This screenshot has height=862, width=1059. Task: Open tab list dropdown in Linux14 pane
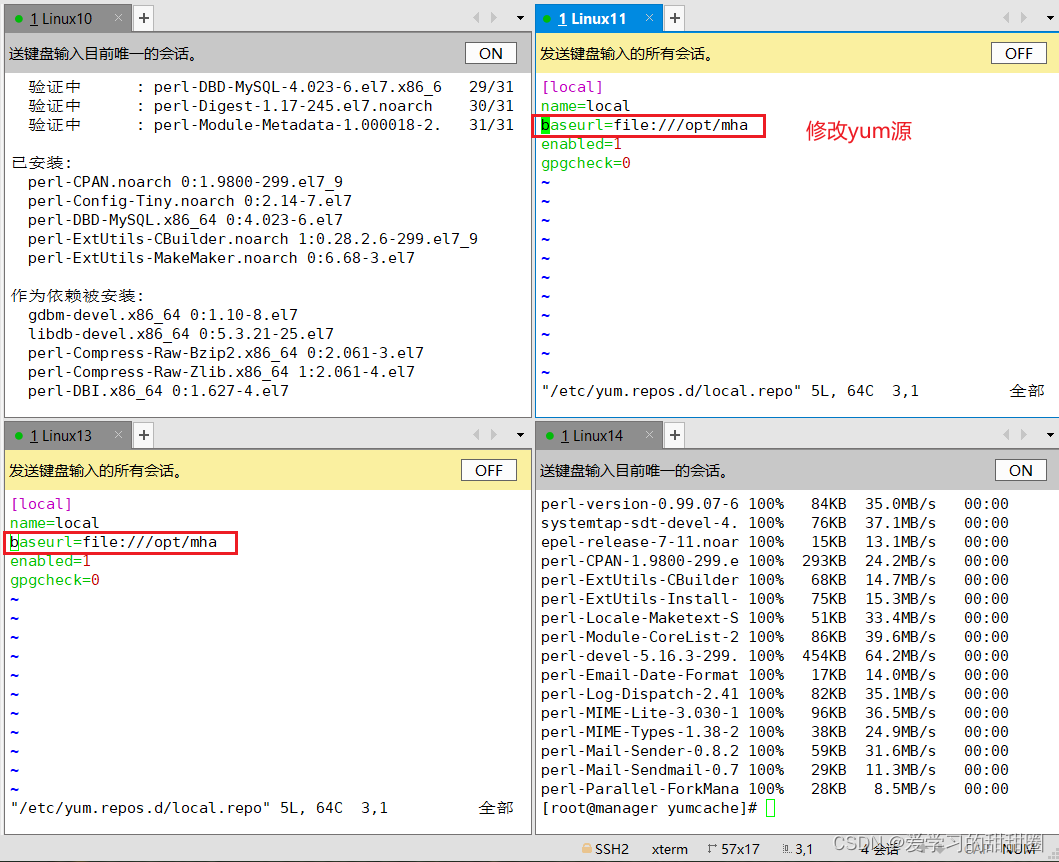coord(1050,435)
